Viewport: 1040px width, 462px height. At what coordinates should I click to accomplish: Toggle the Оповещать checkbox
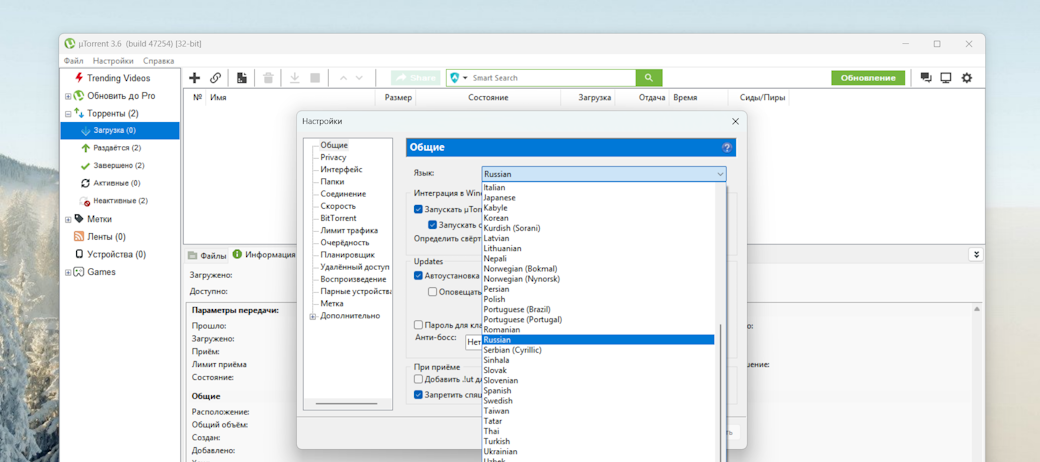[432, 292]
